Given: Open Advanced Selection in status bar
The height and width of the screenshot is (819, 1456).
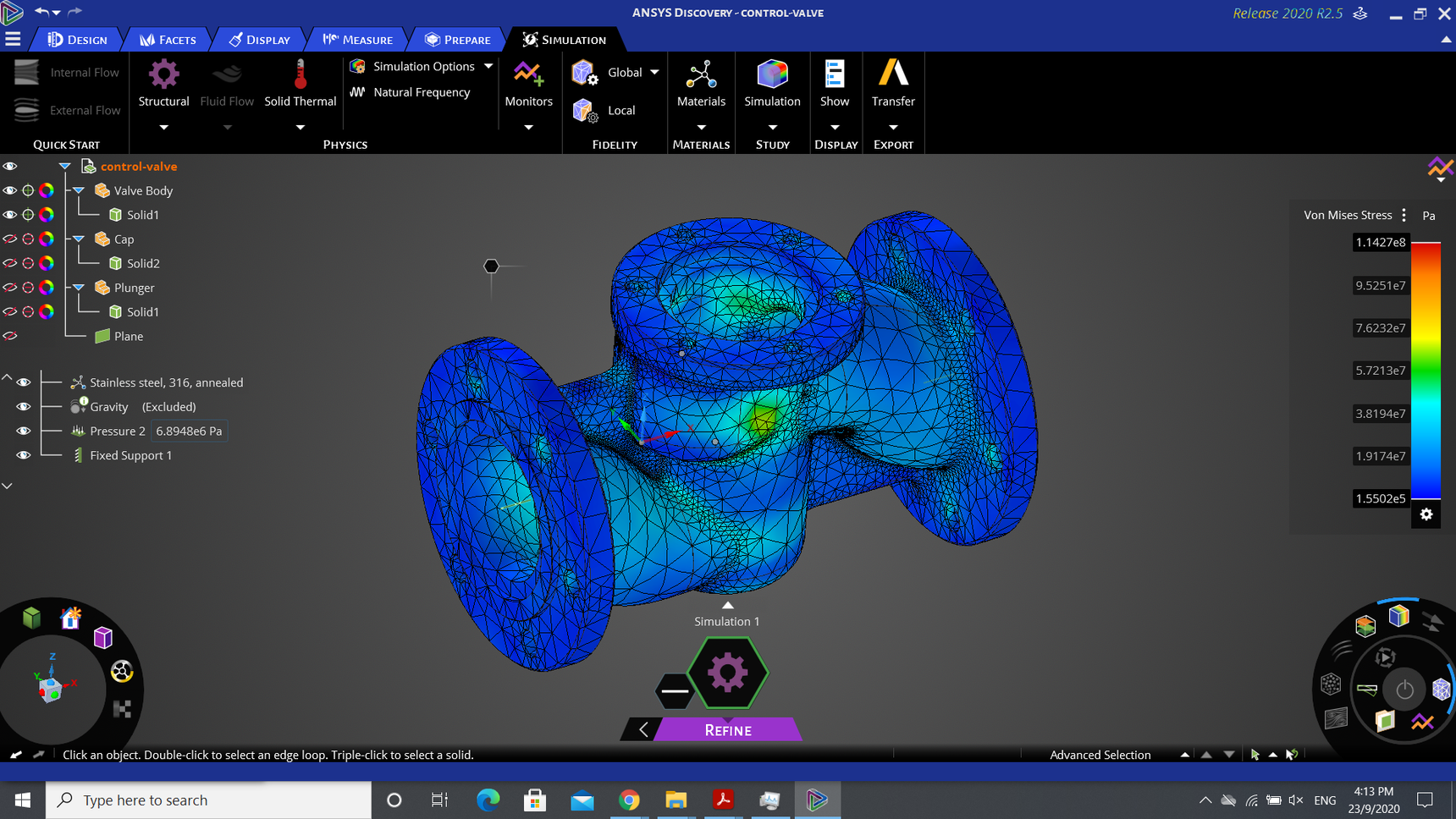Looking at the screenshot, I should 1100,755.
